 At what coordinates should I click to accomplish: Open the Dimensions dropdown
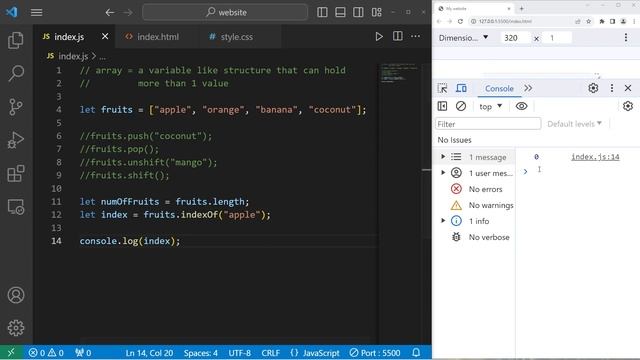463,38
